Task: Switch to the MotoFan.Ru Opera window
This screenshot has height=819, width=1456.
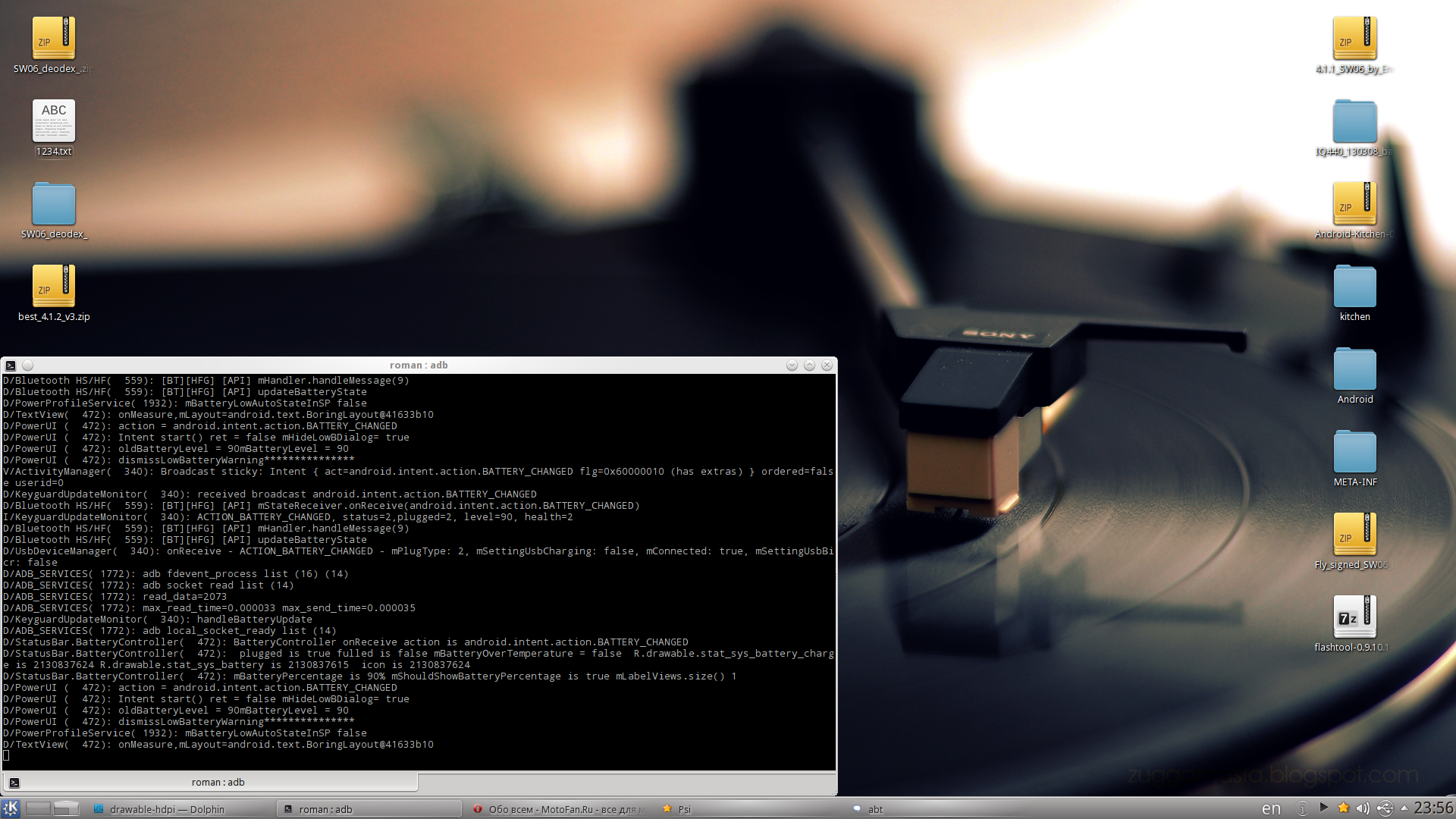Action: pos(559,809)
